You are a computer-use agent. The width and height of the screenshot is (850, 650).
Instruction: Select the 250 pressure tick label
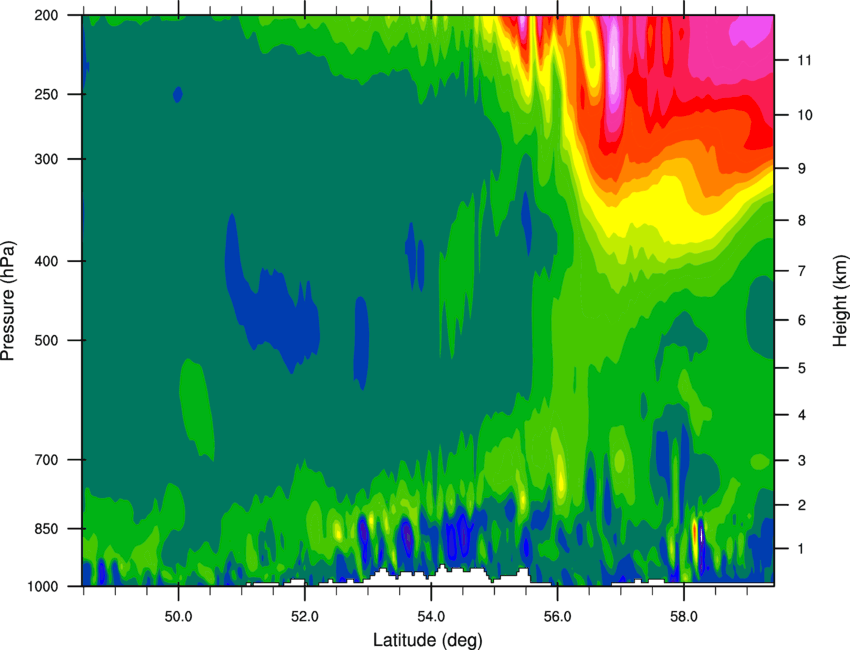(47, 94)
